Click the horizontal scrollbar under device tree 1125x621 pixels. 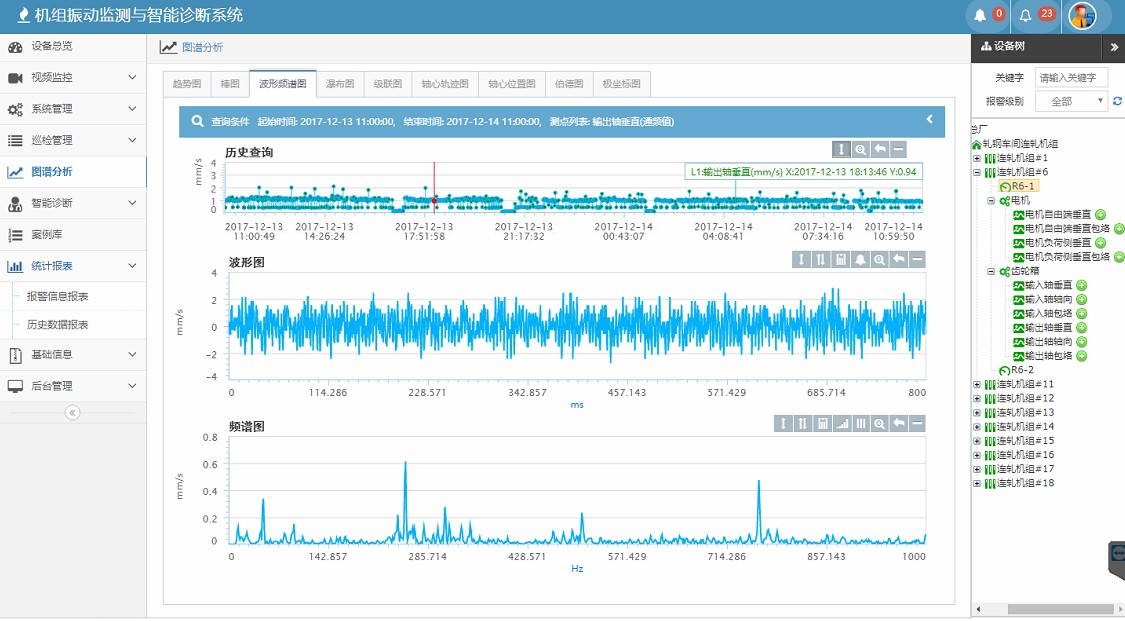pos(1060,609)
